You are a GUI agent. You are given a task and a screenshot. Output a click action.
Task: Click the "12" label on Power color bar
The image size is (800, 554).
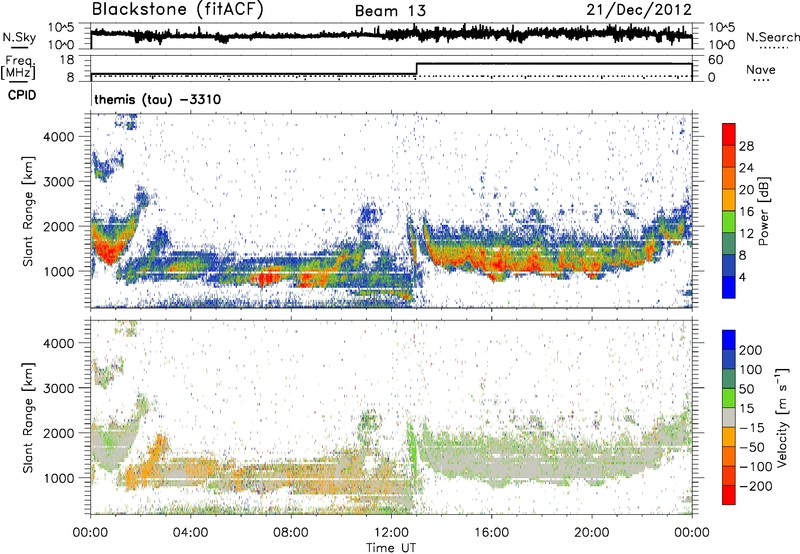(x=746, y=234)
